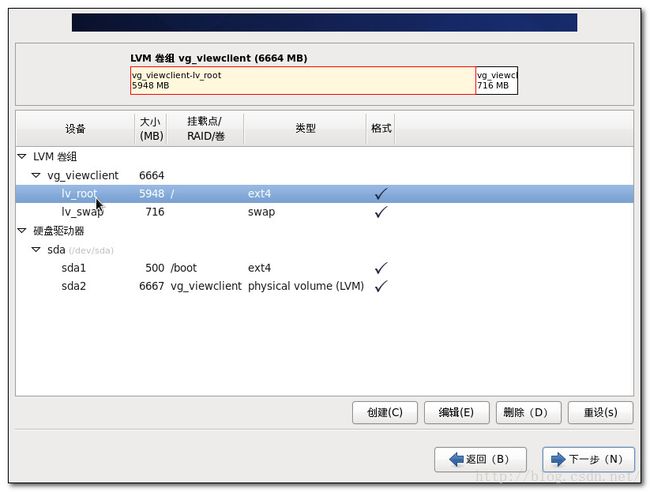Select the vg_viewclient-lv_root 5948 MB bar segment
The width and height of the screenshot is (650, 492).
[303, 80]
